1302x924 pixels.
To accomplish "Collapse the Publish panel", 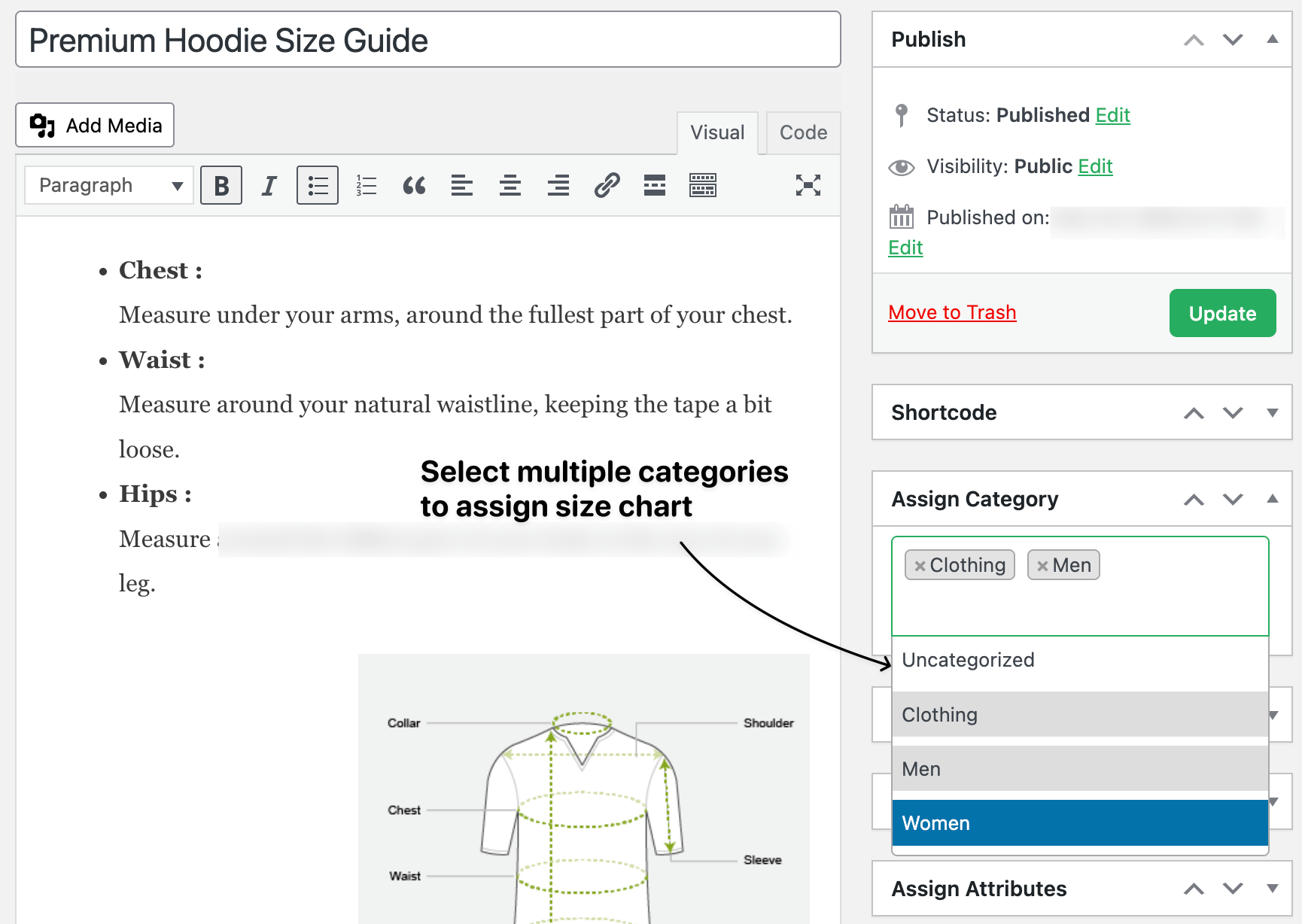I will [x=1273, y=38].
